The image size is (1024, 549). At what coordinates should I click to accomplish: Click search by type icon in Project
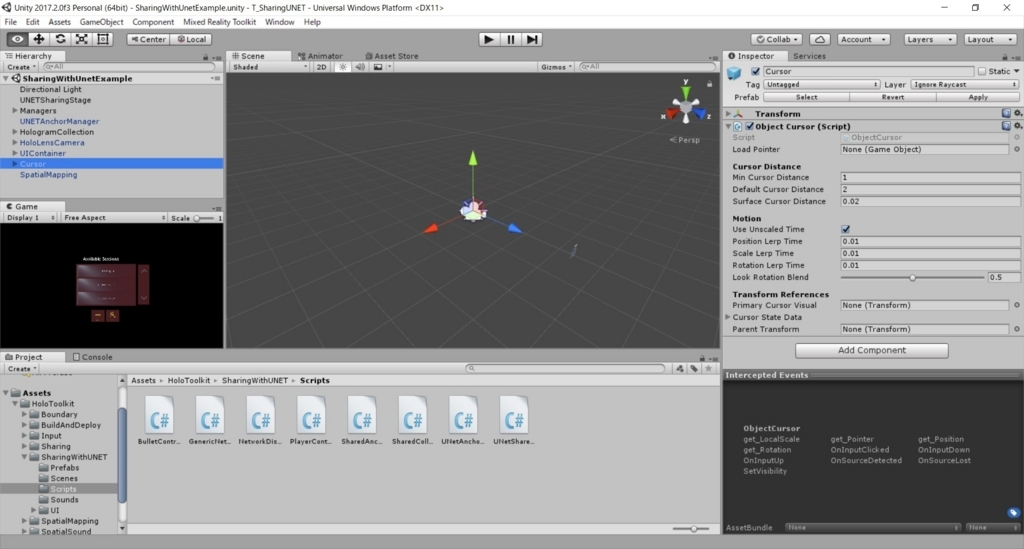[680, 368]
